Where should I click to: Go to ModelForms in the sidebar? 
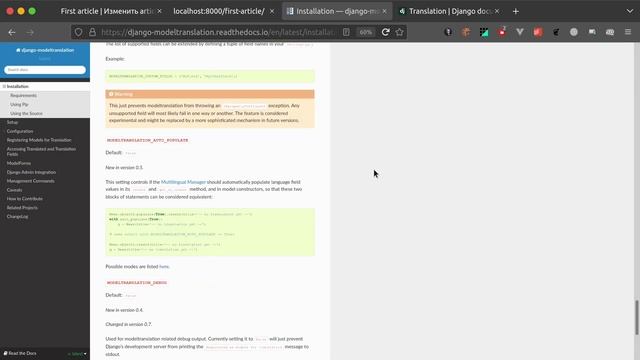tap(18, 163)
